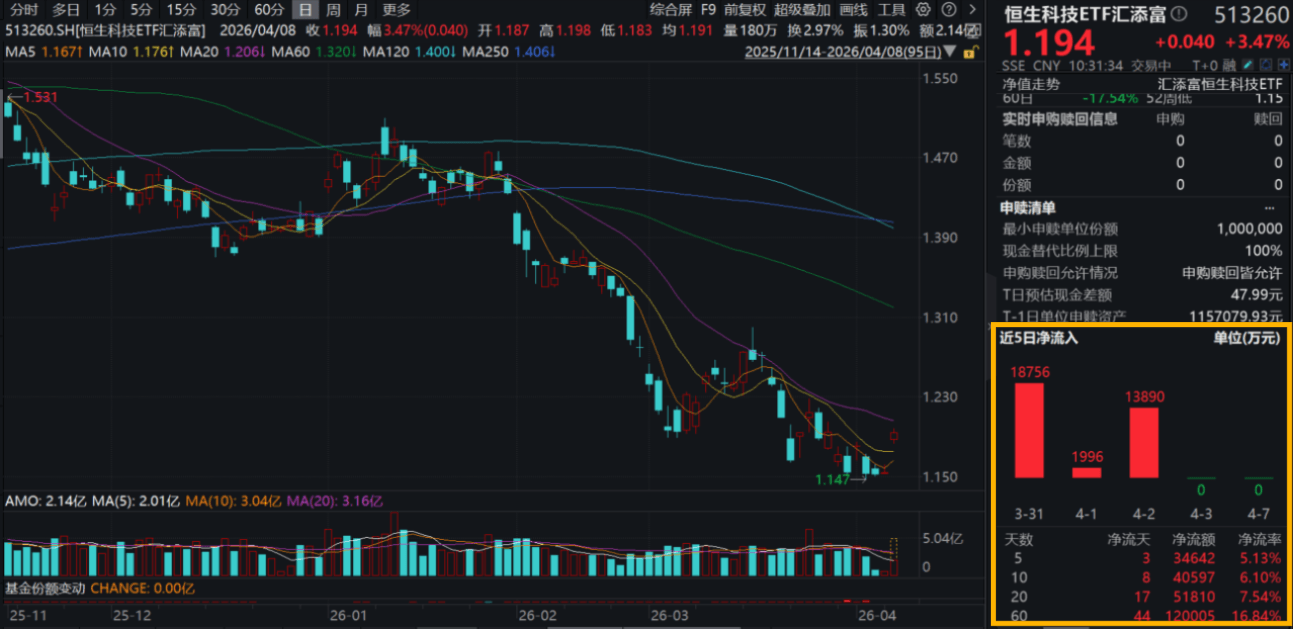Viewport: 1293px width, 629px height.
Task: Select the 月 monthly chart tab
Action: (362, 9)
